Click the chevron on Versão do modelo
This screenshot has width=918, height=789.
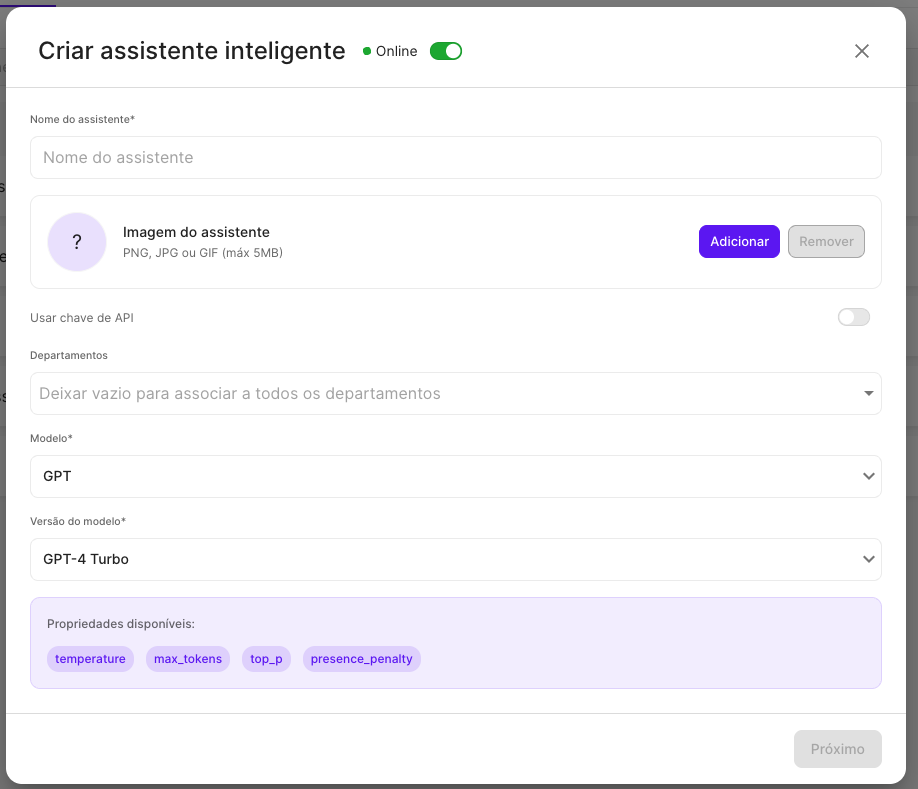[868, 560]
